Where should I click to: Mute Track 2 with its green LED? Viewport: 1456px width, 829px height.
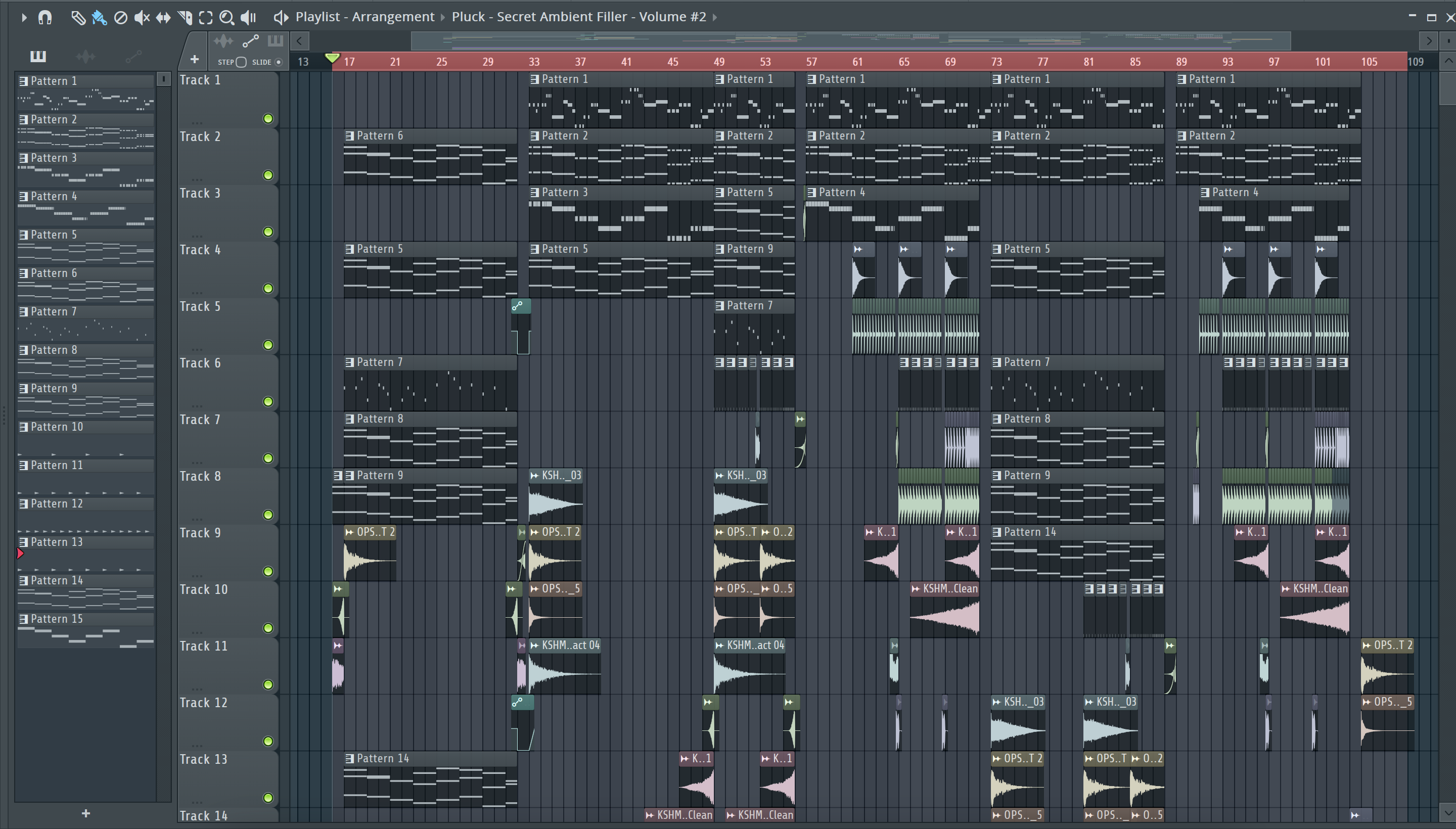pyautogui.click(x=267, y=175)
